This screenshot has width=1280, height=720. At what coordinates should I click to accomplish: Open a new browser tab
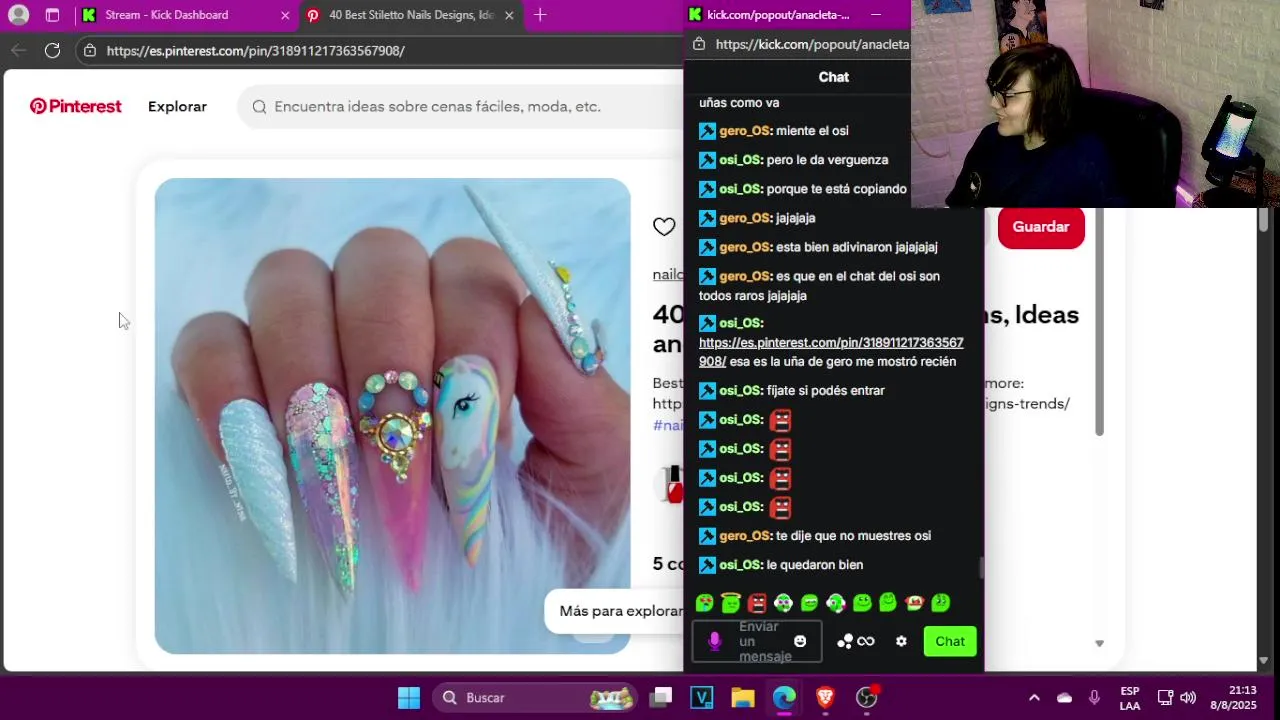click(540, 15)
